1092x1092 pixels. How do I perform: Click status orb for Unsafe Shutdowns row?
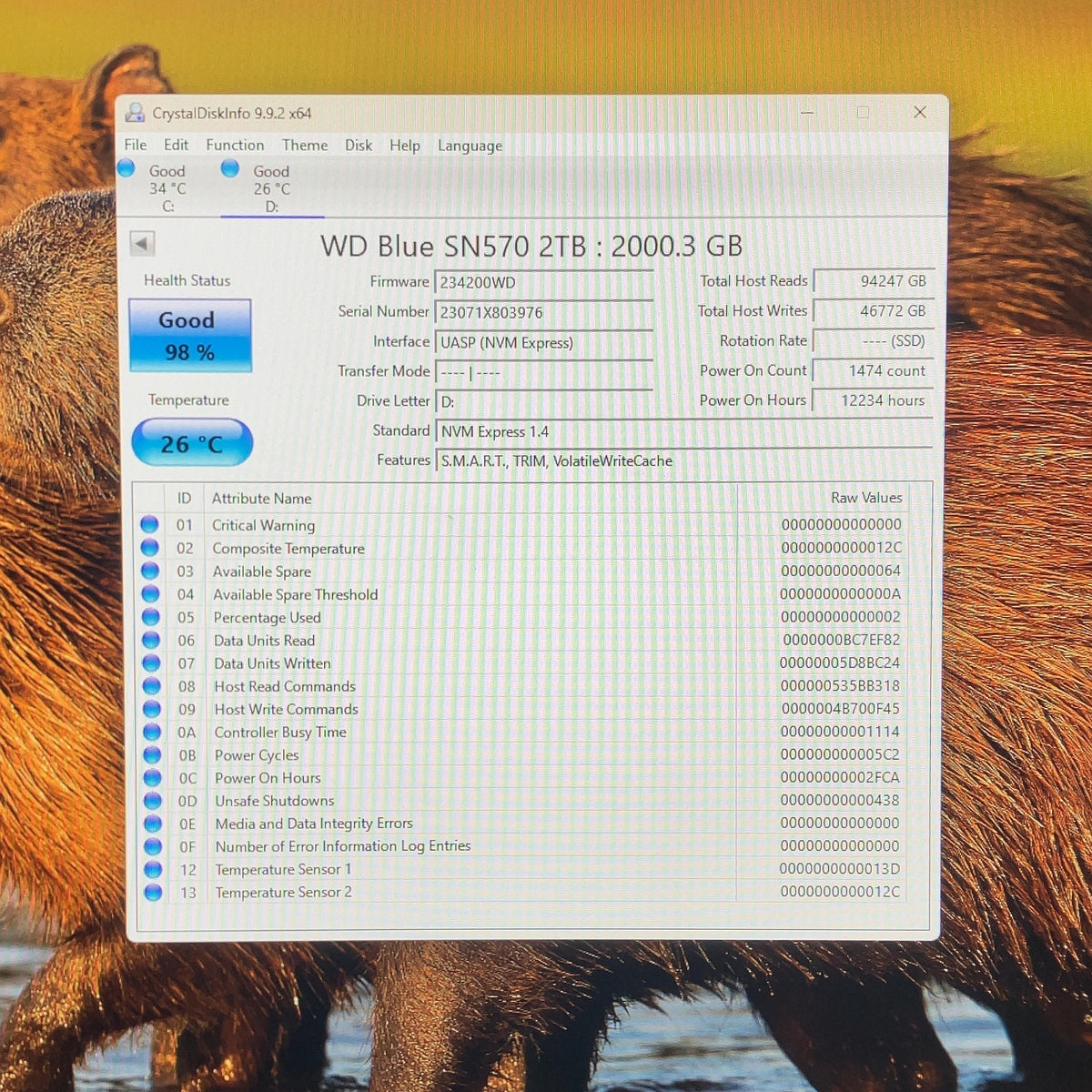tap(152, 801)
